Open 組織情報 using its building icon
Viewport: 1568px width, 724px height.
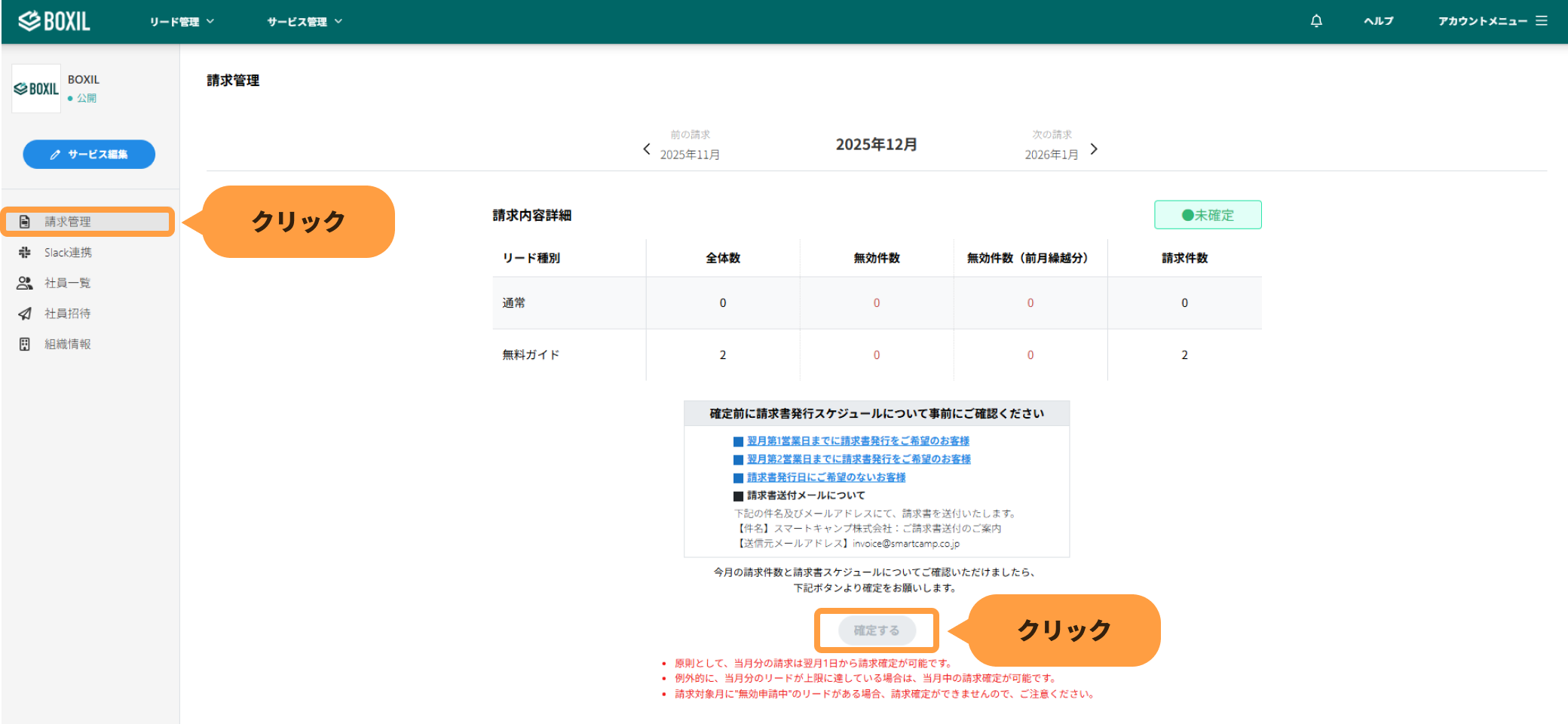24,343
